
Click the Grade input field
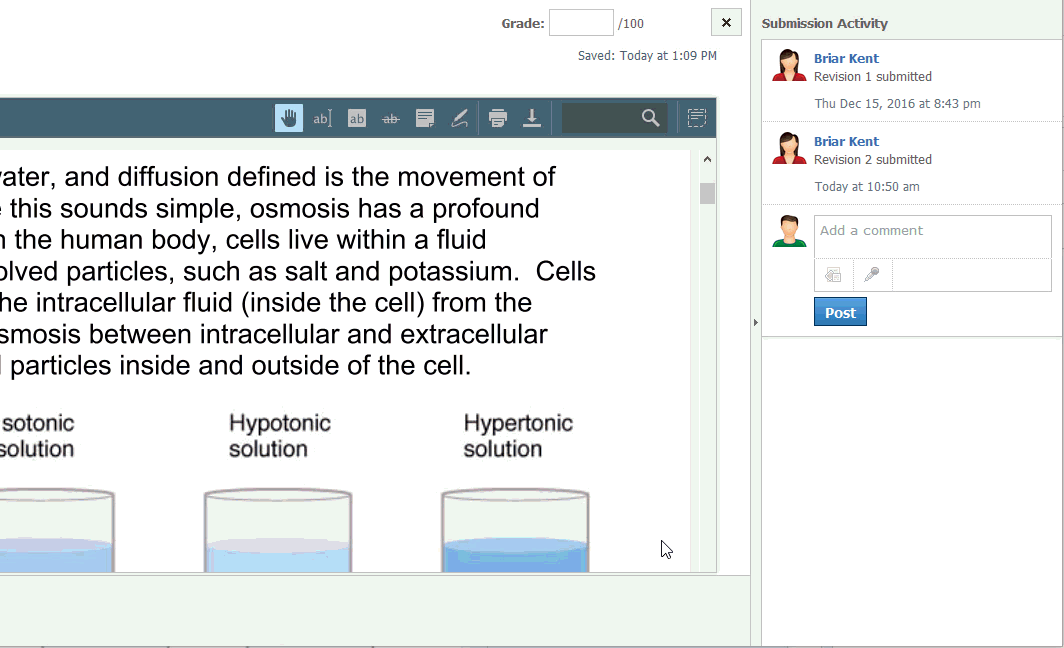(581, 23)
